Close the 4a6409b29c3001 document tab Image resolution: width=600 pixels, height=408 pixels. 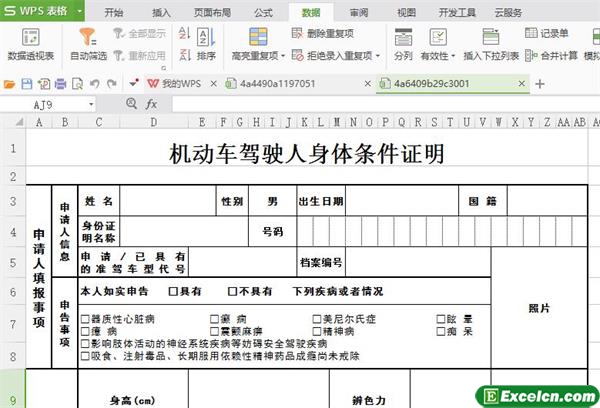pyautogui.click(x=522, y=83)
